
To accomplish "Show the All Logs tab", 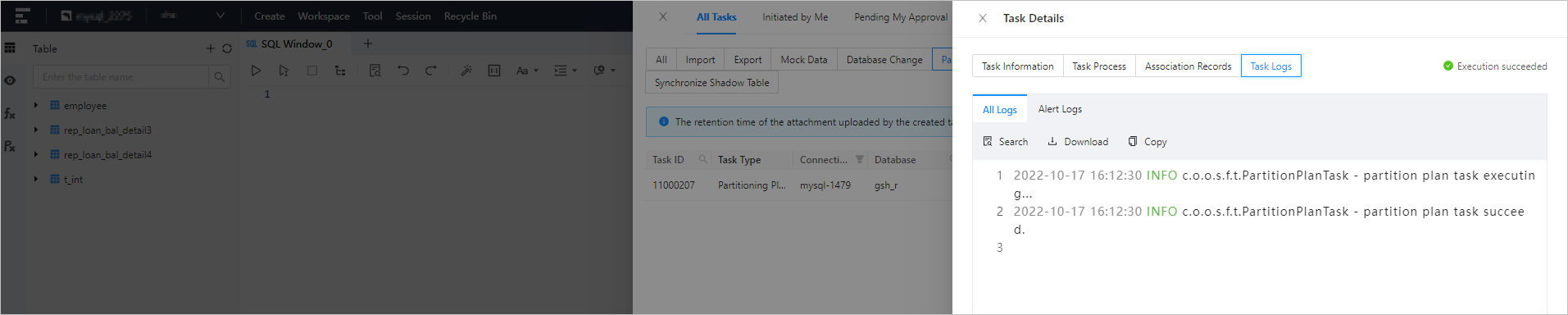I will click(999, 110).
